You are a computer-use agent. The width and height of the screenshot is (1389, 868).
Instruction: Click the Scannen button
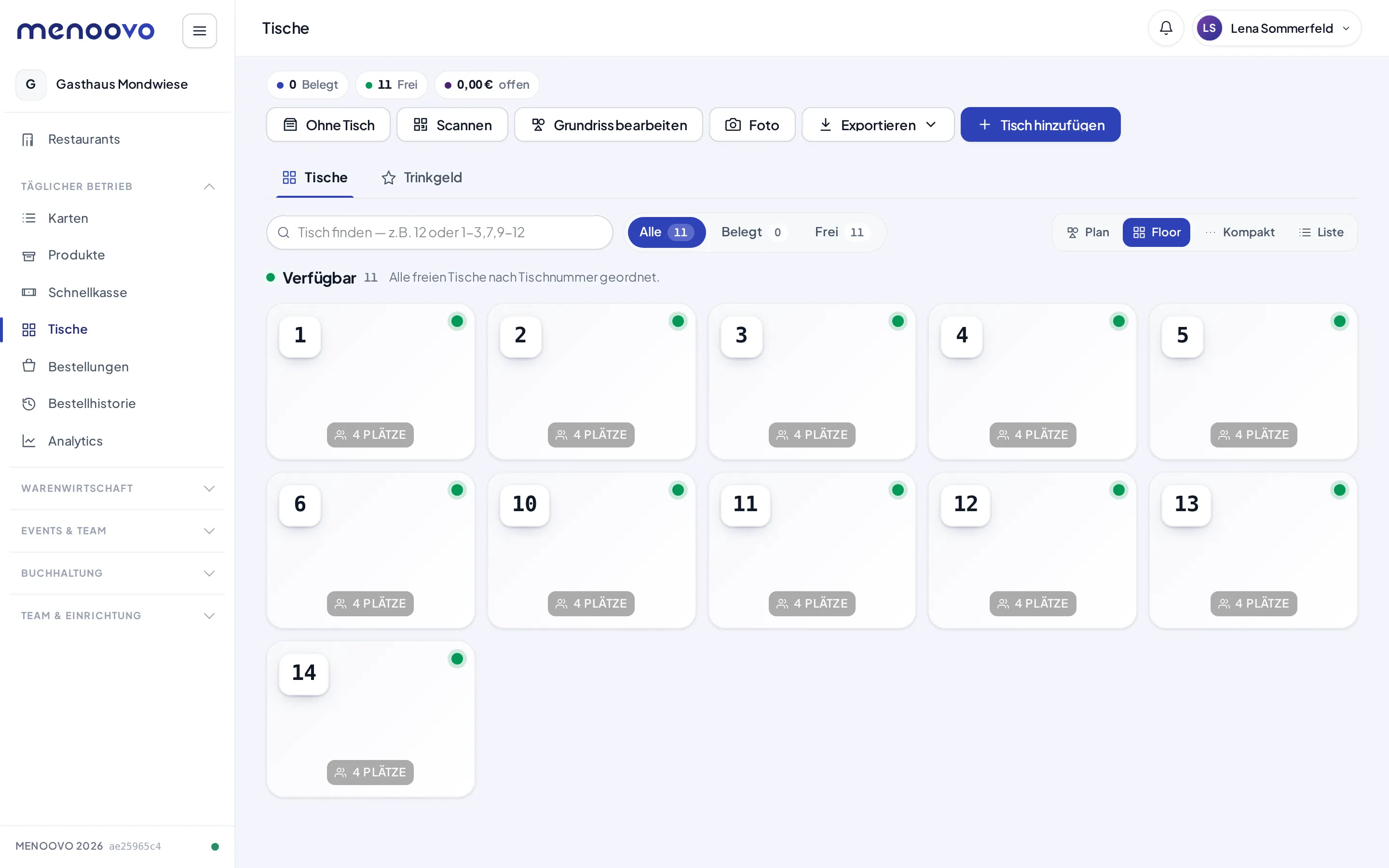click(x=452, y=124)
